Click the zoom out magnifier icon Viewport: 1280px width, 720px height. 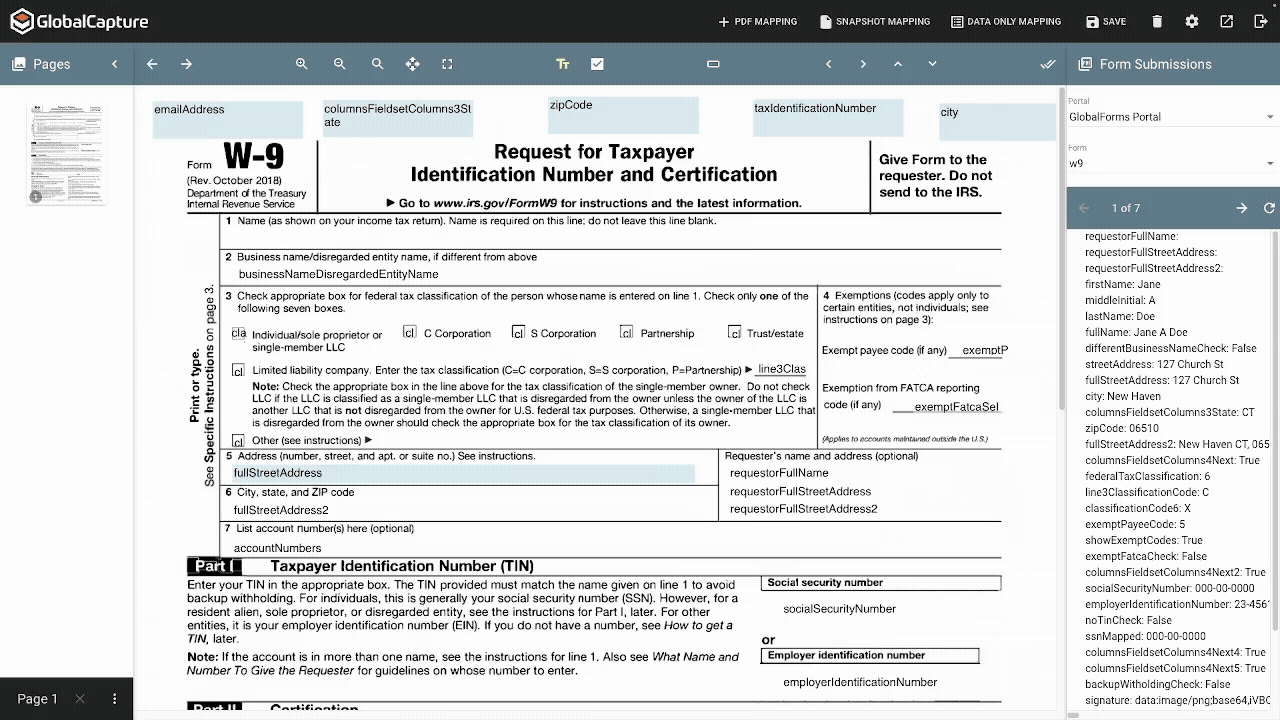coord(339,64)
